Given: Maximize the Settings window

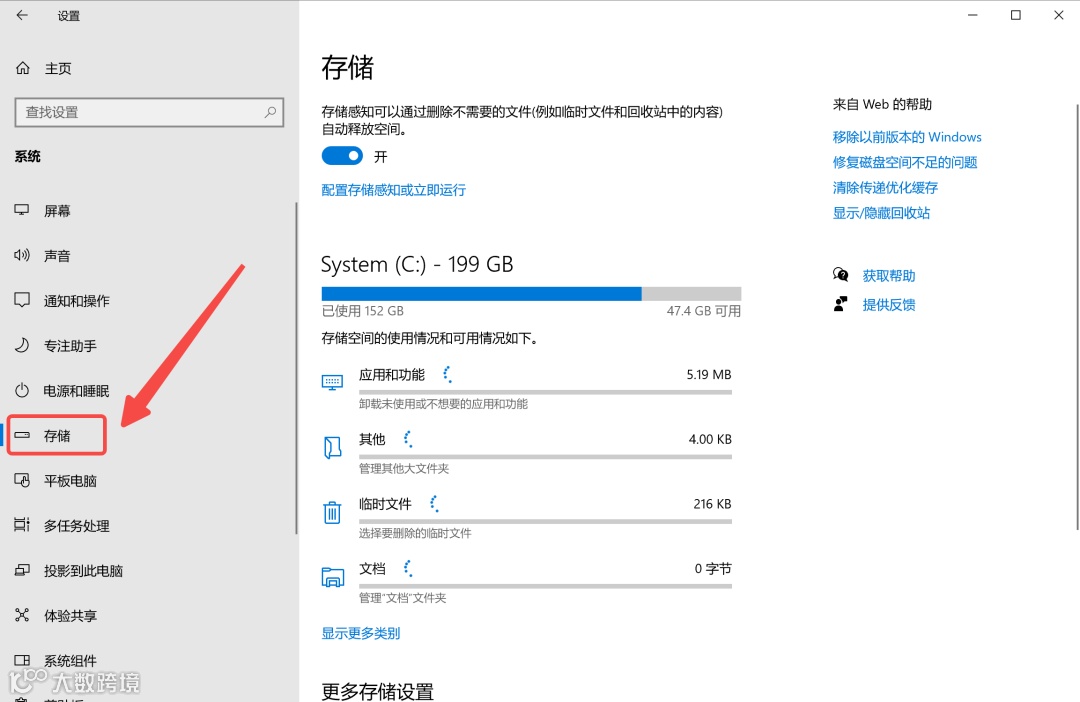Looking at the screenshot, I should coord(1015,15).
